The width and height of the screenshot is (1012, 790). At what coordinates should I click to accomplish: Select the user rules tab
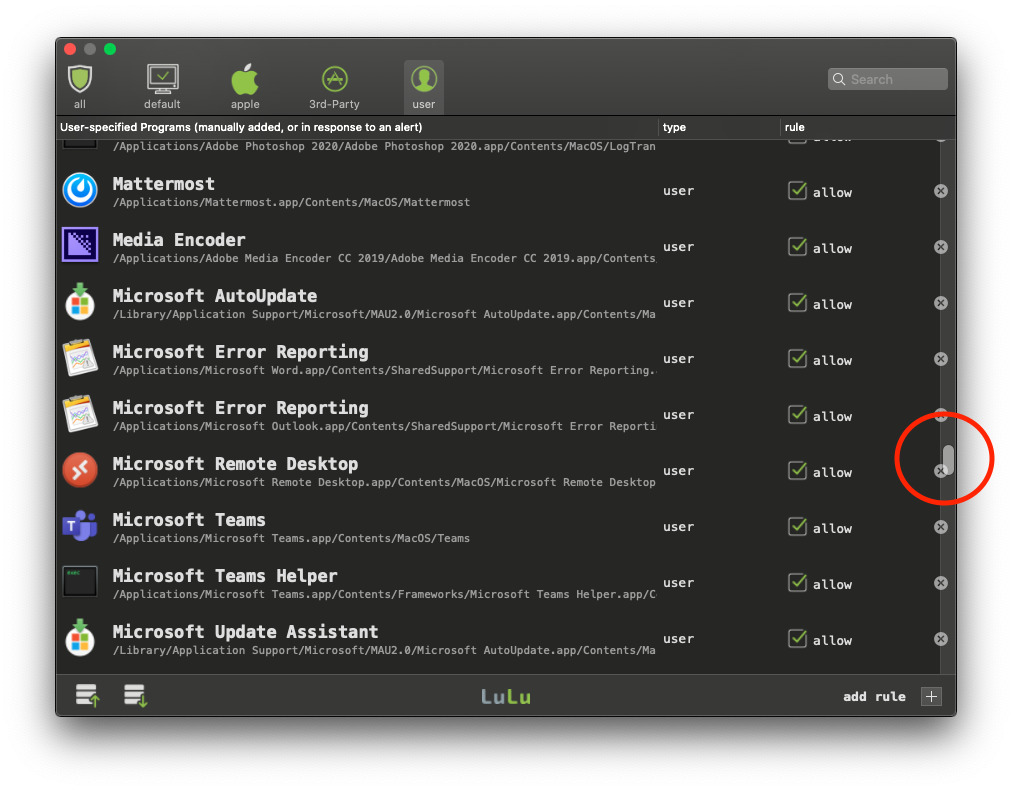(x=424, y=86)
